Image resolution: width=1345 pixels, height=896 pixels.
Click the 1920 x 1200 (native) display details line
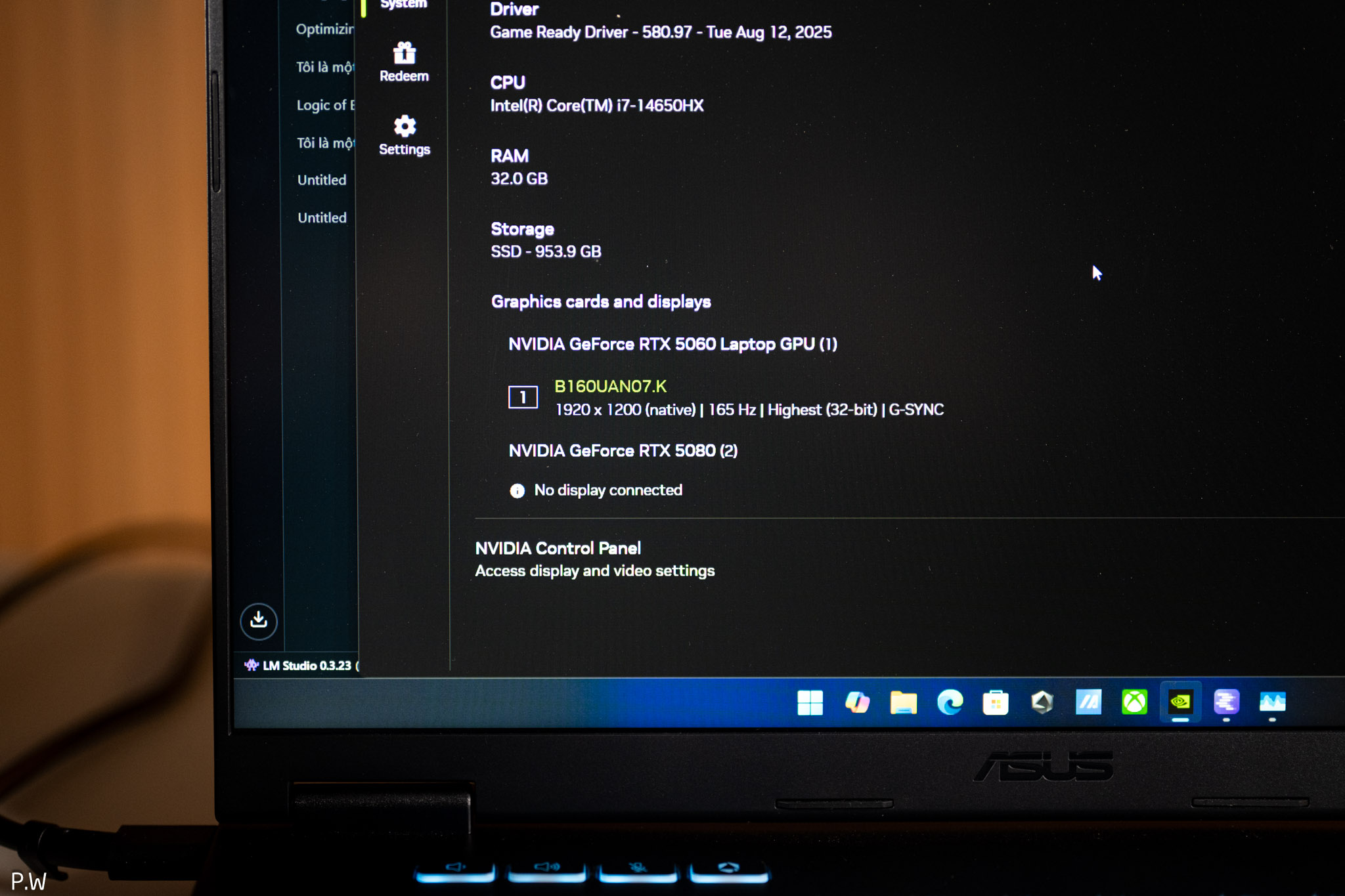click(749, 410)
